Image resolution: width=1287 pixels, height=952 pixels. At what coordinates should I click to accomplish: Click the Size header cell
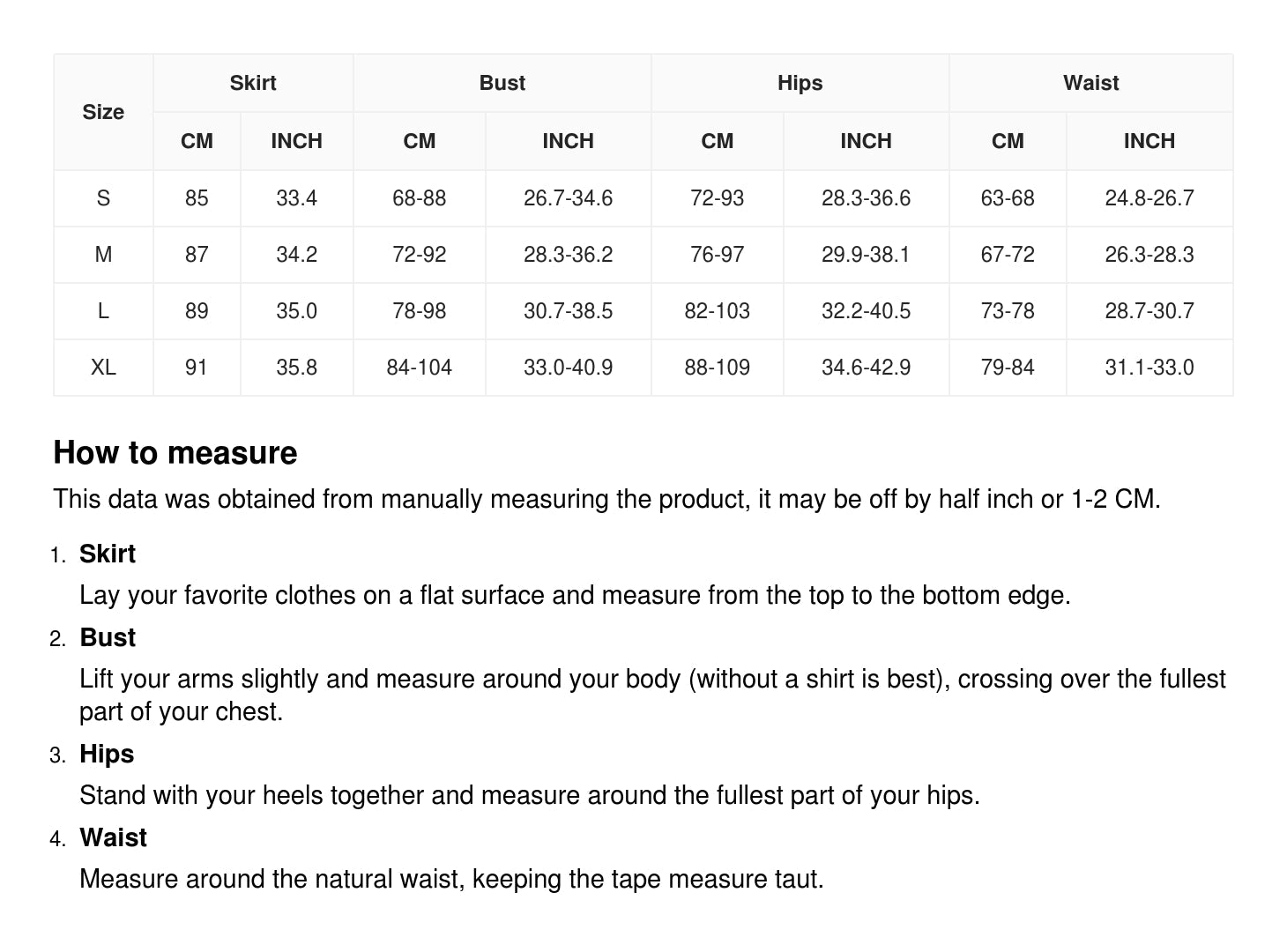click(x=103, y=112)
